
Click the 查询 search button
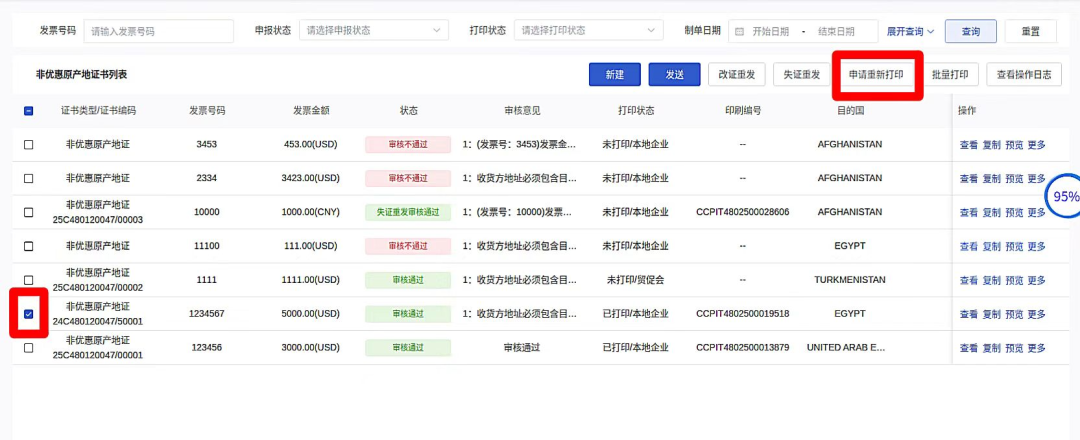point(970,31)
